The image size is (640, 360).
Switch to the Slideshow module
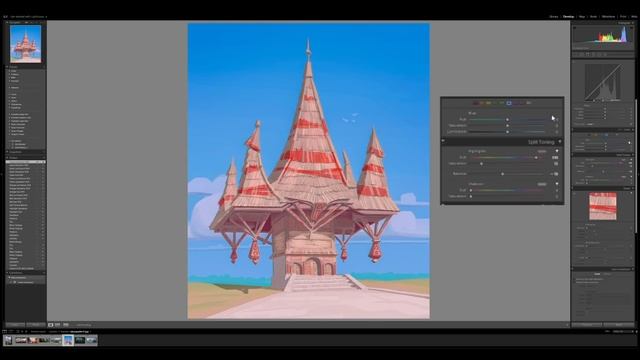pos(609,17)
